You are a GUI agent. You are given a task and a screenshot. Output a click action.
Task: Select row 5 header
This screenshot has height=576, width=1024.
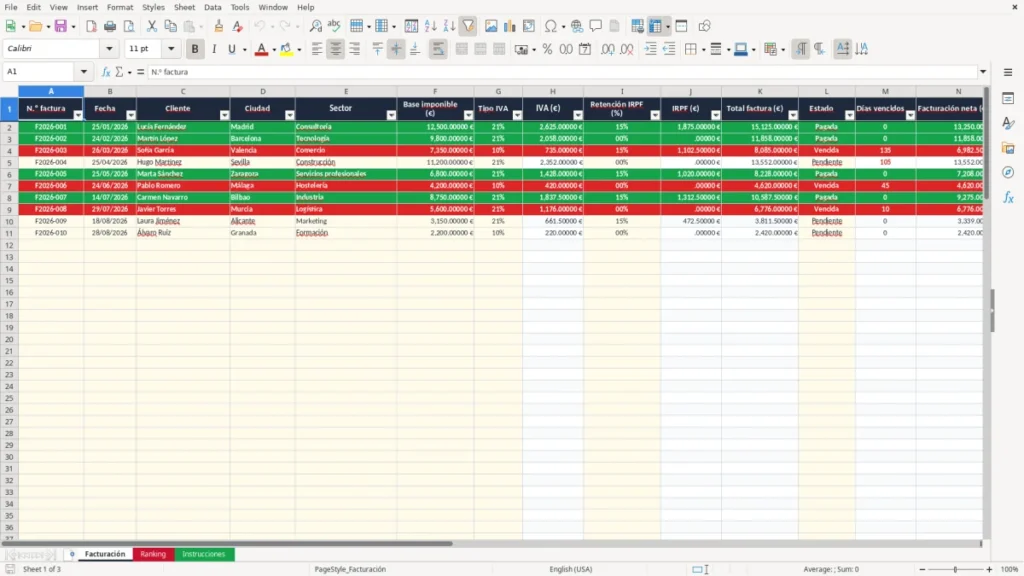(x=9, y=163)
